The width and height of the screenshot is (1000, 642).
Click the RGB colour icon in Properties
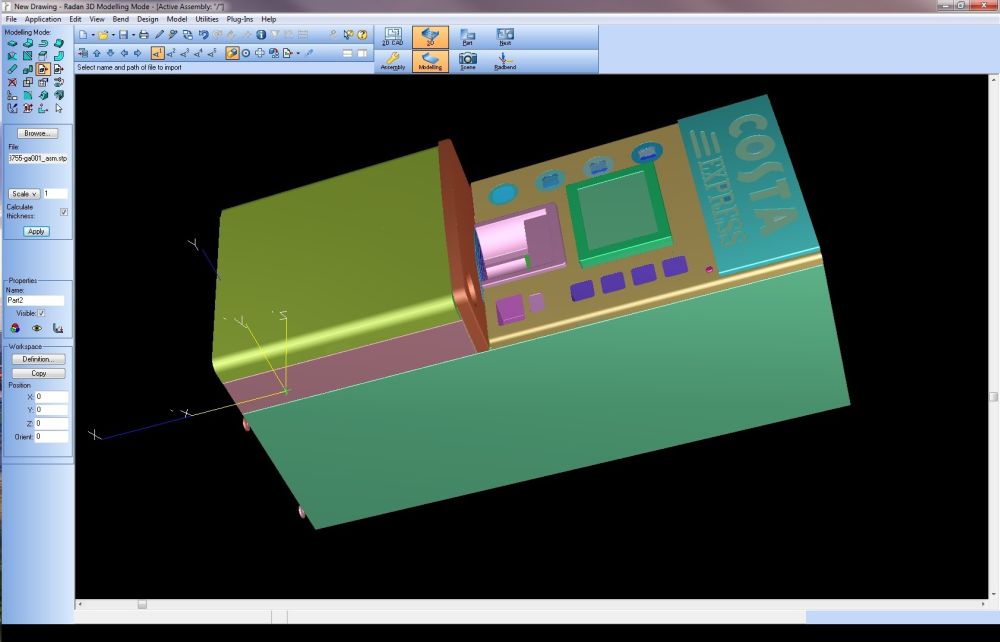click(x=15, y=328)
